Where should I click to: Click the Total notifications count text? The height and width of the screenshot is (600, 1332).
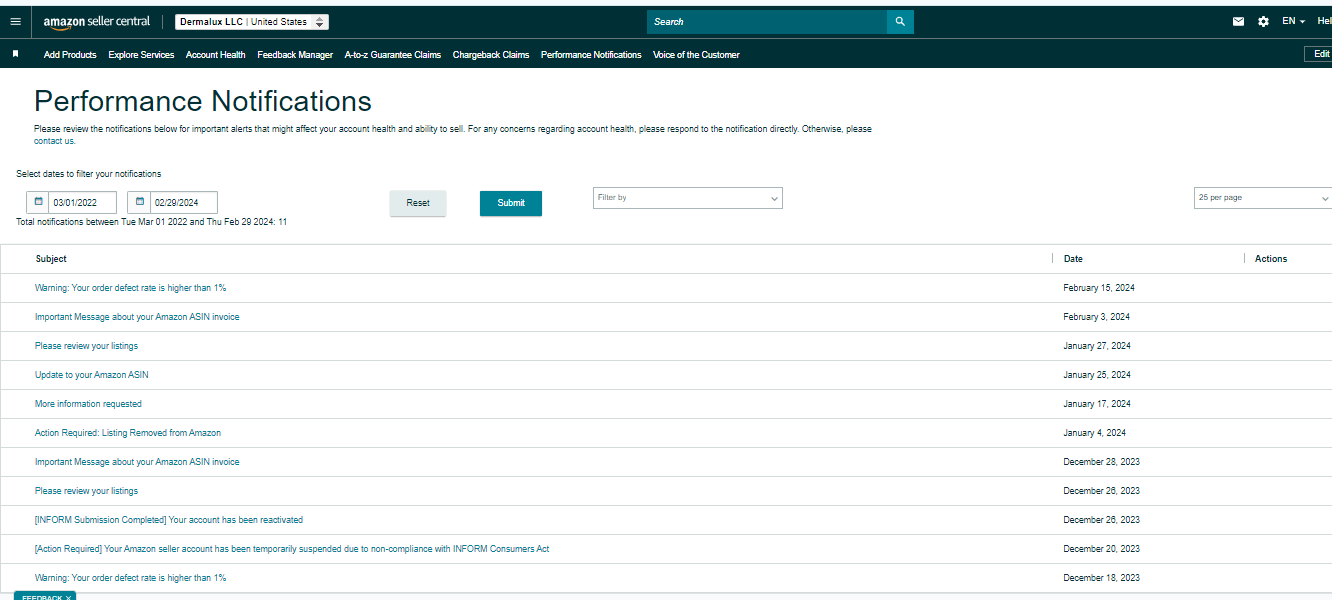(151, 222)
